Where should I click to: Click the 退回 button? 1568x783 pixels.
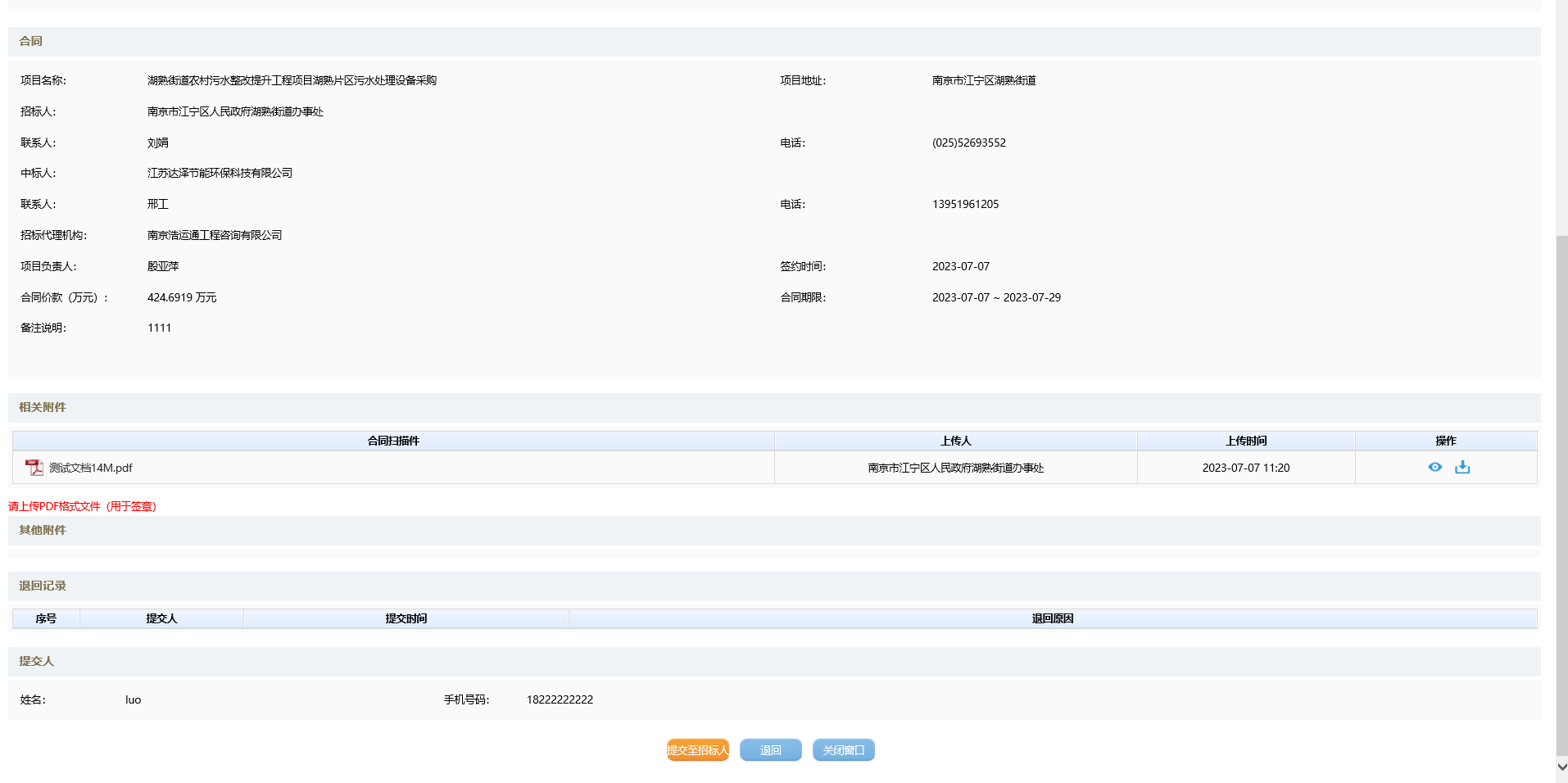[770, 750]
